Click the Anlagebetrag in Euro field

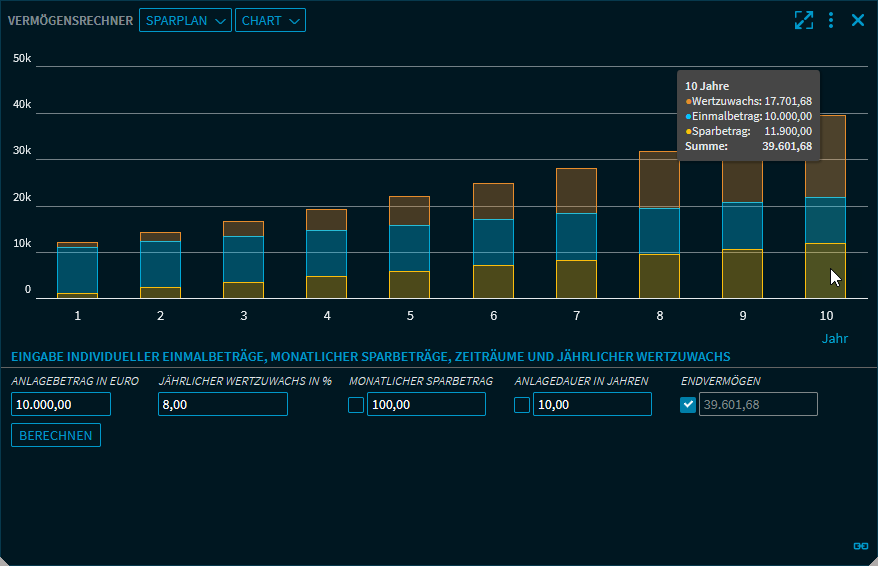tap(61, 405)
